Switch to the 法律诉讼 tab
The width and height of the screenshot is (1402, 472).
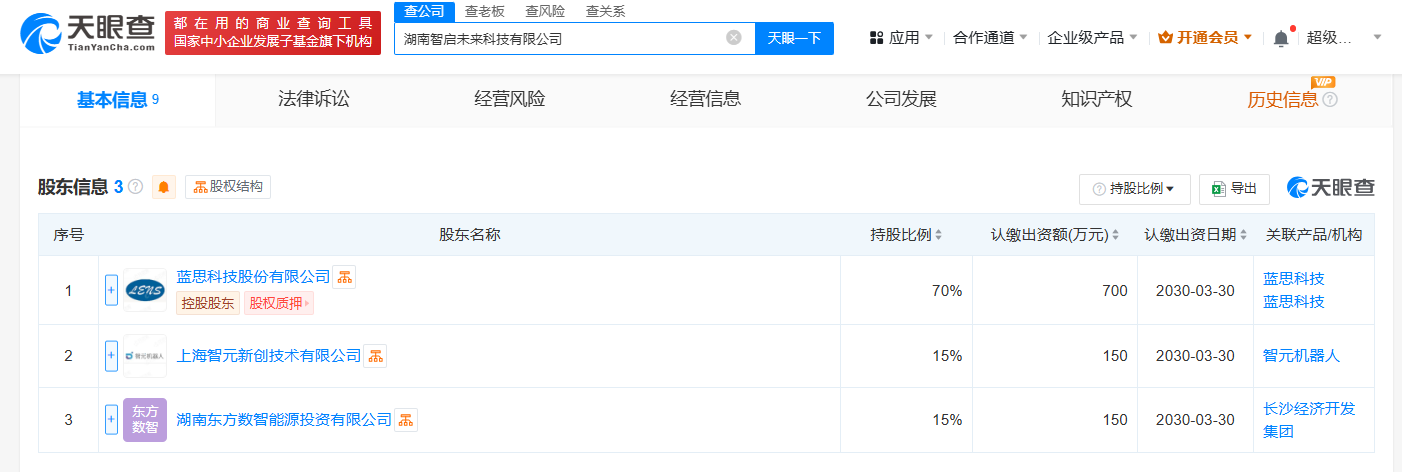coord(314,99)
